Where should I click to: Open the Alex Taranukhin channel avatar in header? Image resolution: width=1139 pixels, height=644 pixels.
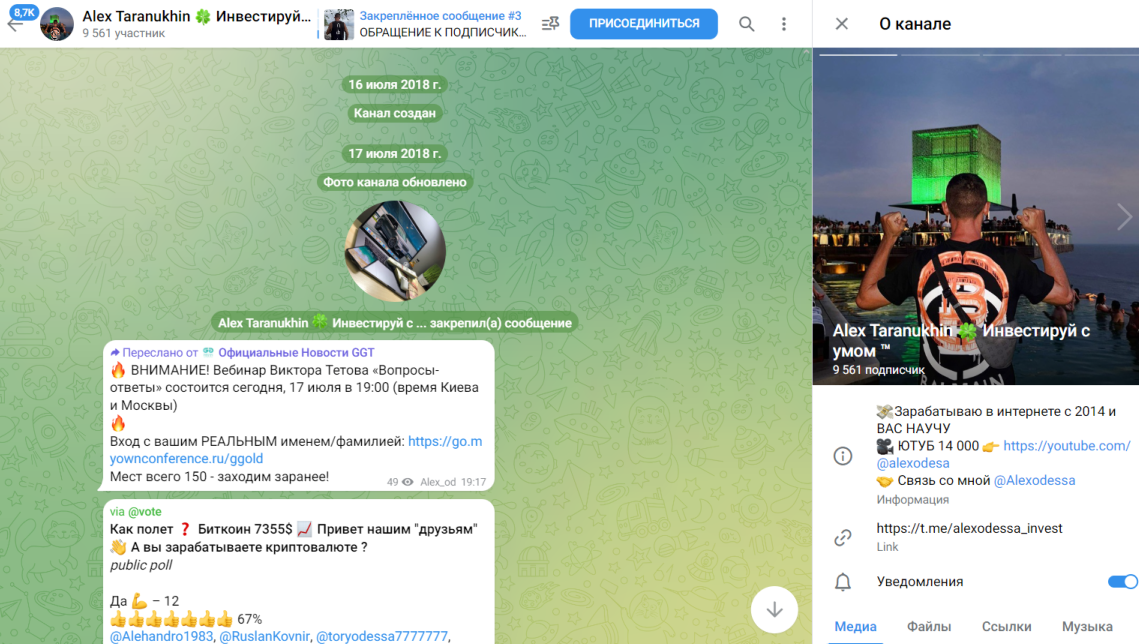(x=57, y=24)
